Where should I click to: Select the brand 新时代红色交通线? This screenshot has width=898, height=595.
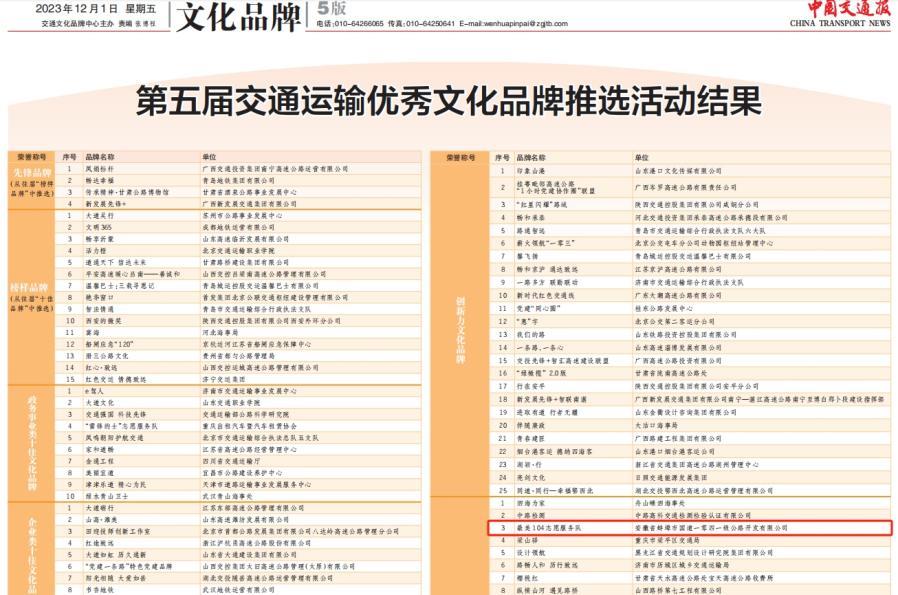point(545,295)
